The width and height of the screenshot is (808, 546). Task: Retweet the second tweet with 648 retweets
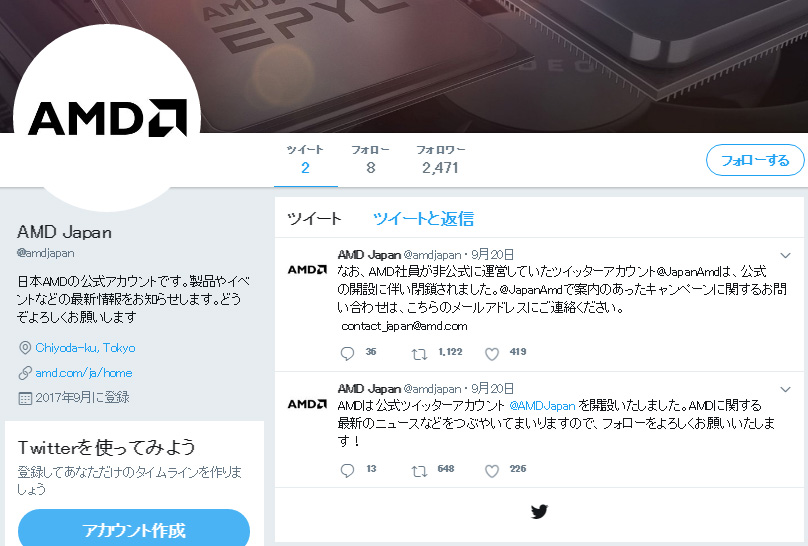coord(419,471)
